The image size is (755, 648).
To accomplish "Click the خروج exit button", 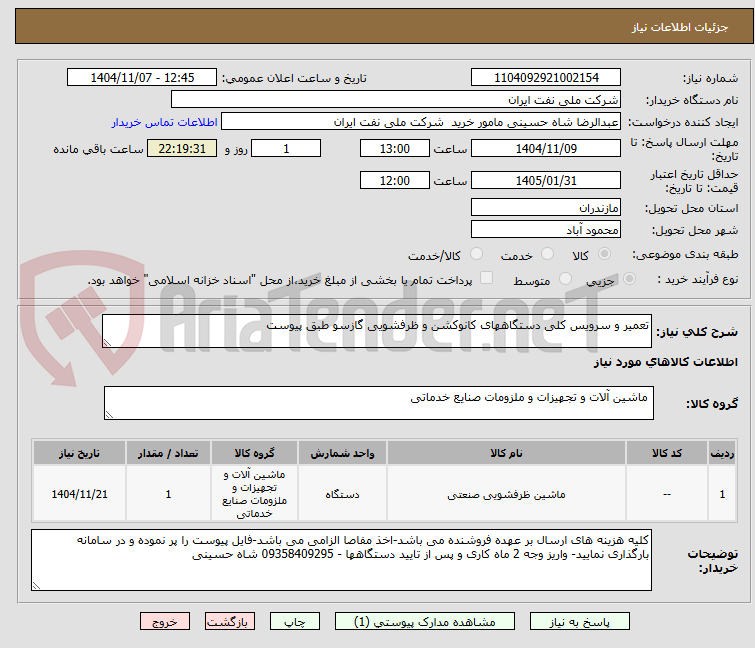I will coord(165,622).
